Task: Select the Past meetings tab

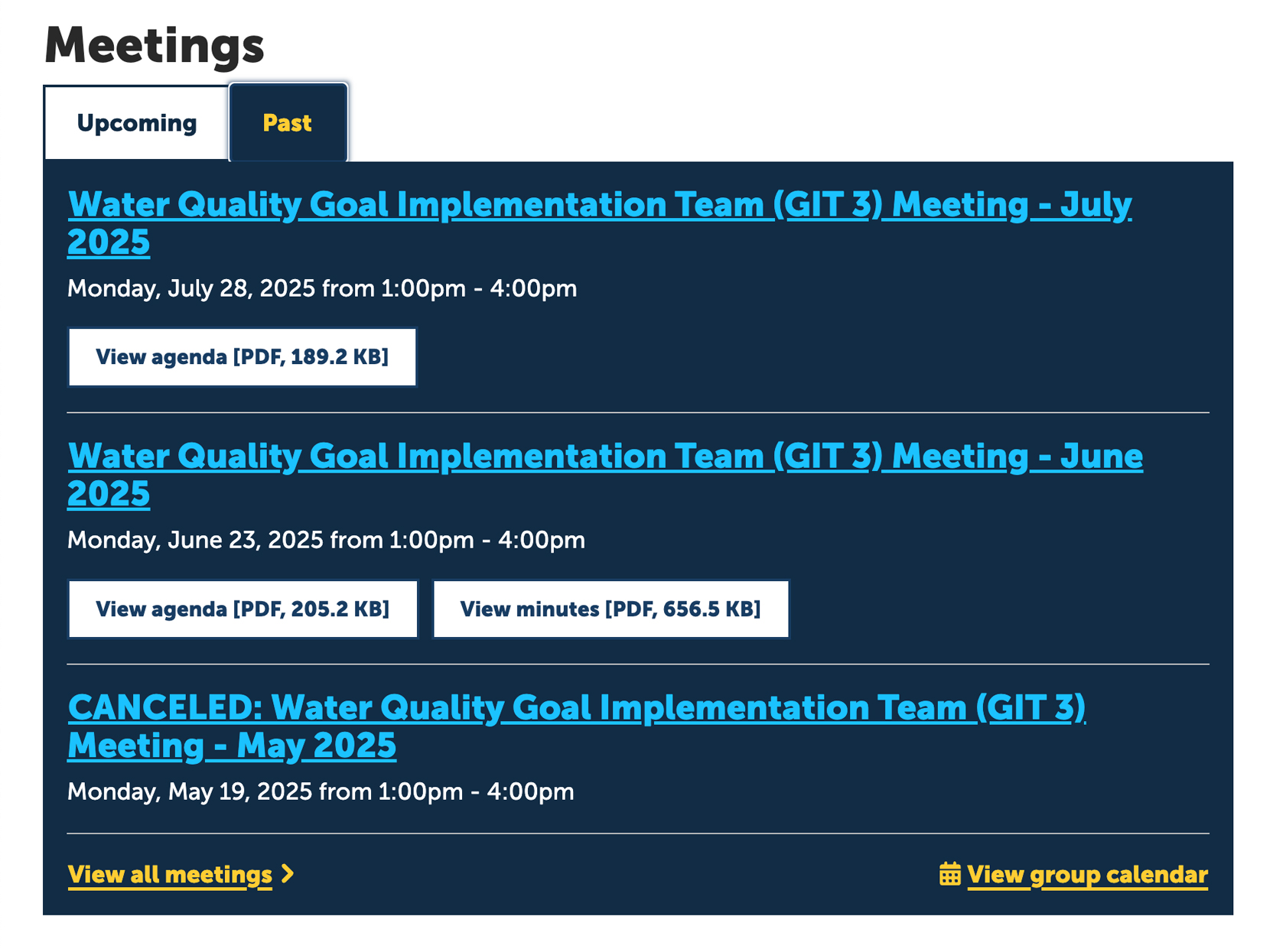Action: pyautogui.click(x=288, y=122)
